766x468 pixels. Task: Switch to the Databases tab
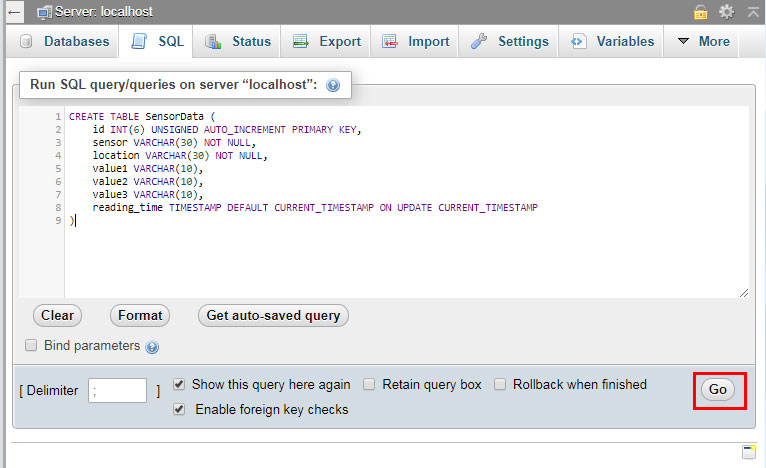65,42
